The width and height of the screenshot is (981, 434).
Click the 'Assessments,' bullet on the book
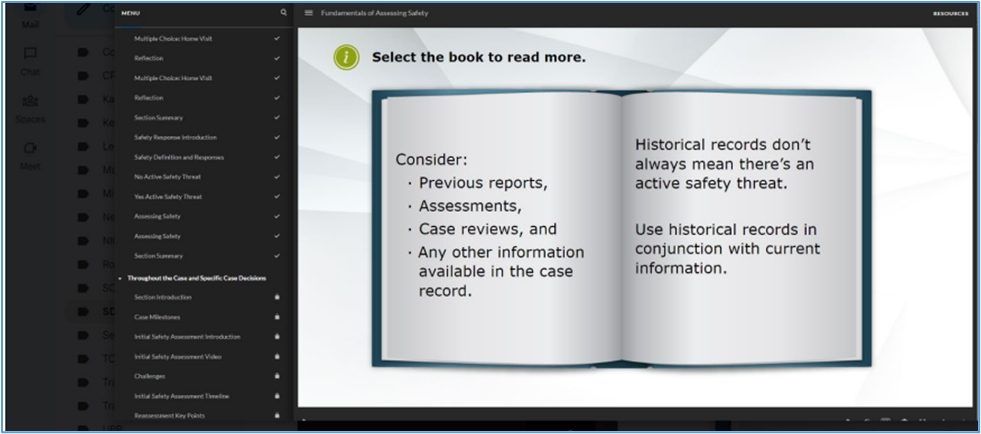coord(470,206)
